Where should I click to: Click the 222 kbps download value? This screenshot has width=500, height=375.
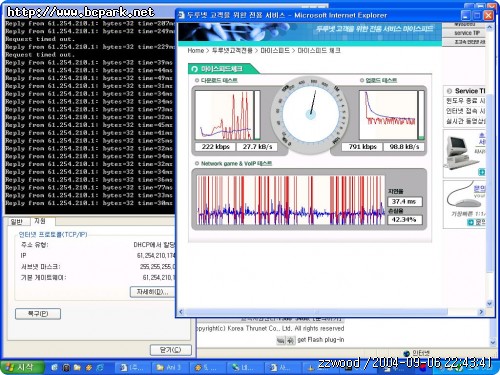tap(215, 147)
